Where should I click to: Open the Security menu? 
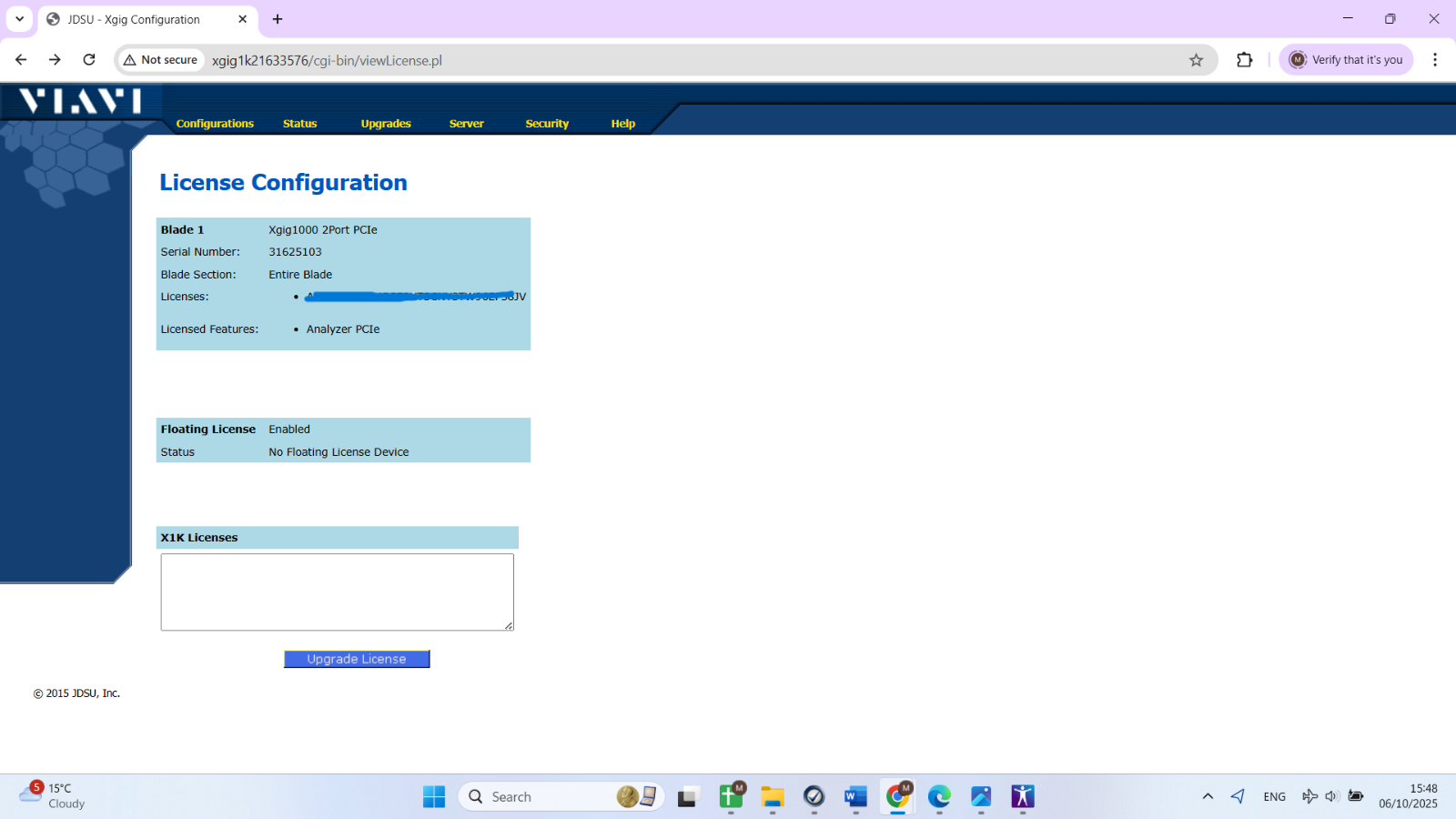[547, 124]
